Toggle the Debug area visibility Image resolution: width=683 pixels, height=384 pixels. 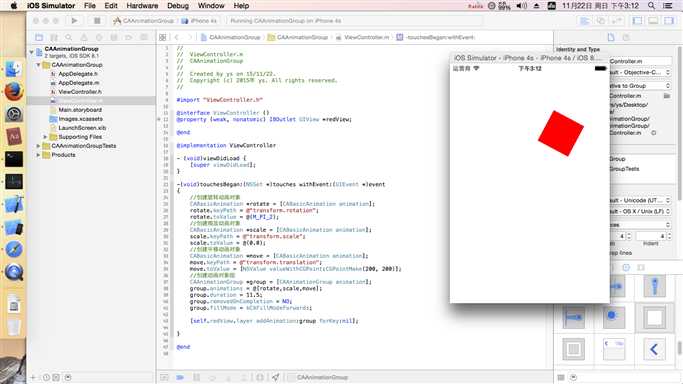point(653,20)
